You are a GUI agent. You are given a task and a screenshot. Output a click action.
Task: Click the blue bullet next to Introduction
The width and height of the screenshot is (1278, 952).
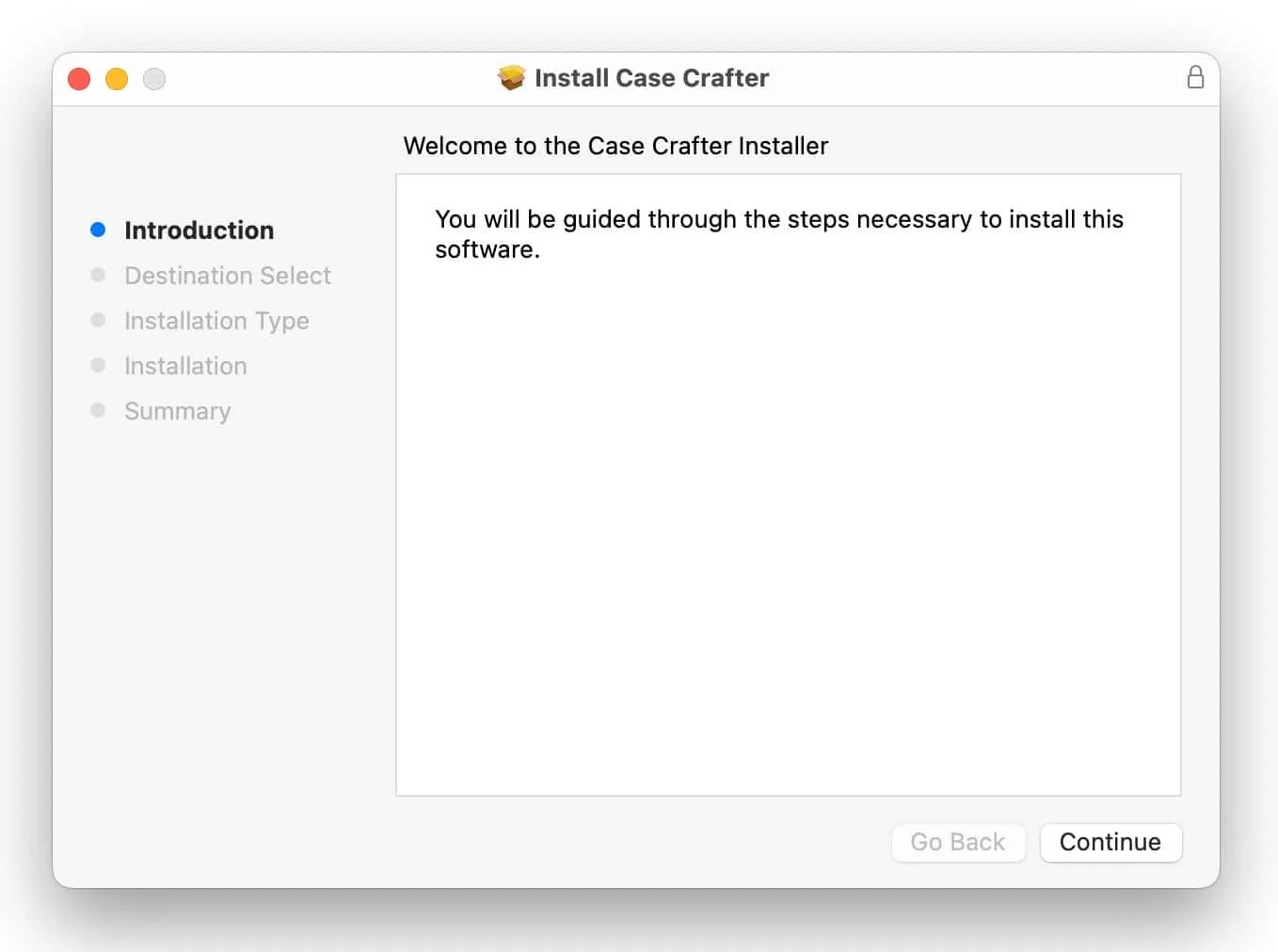click(98, 230)
